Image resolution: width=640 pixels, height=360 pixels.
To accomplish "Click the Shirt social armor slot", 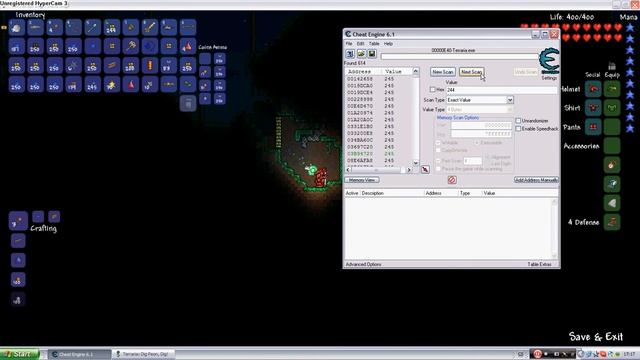I will point(593,108).
